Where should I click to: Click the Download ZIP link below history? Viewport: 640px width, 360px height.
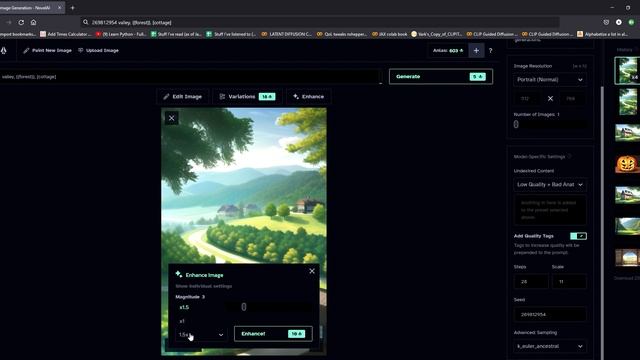click(627, 278)
